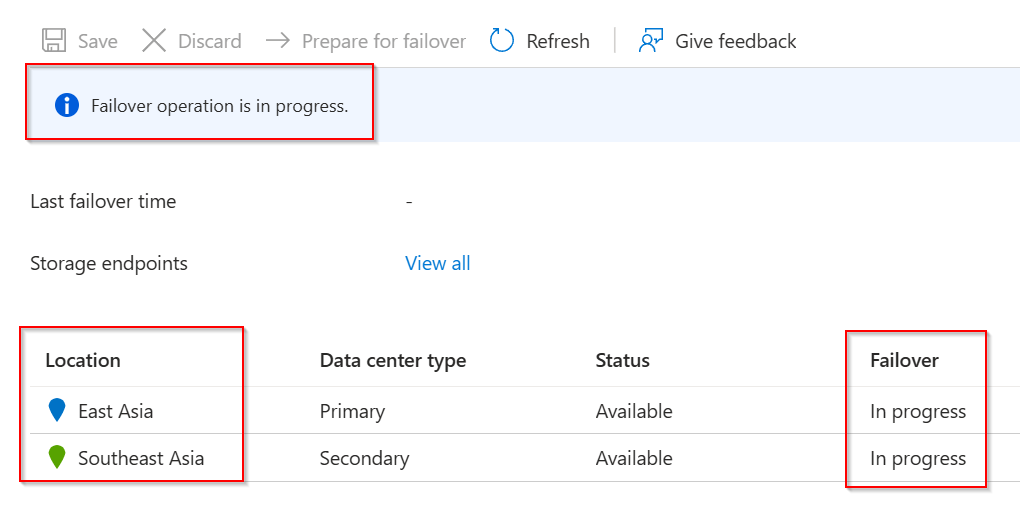Sort by the Location column header
The width and height of the screenshot is (1020, 512).
point(83,360)
